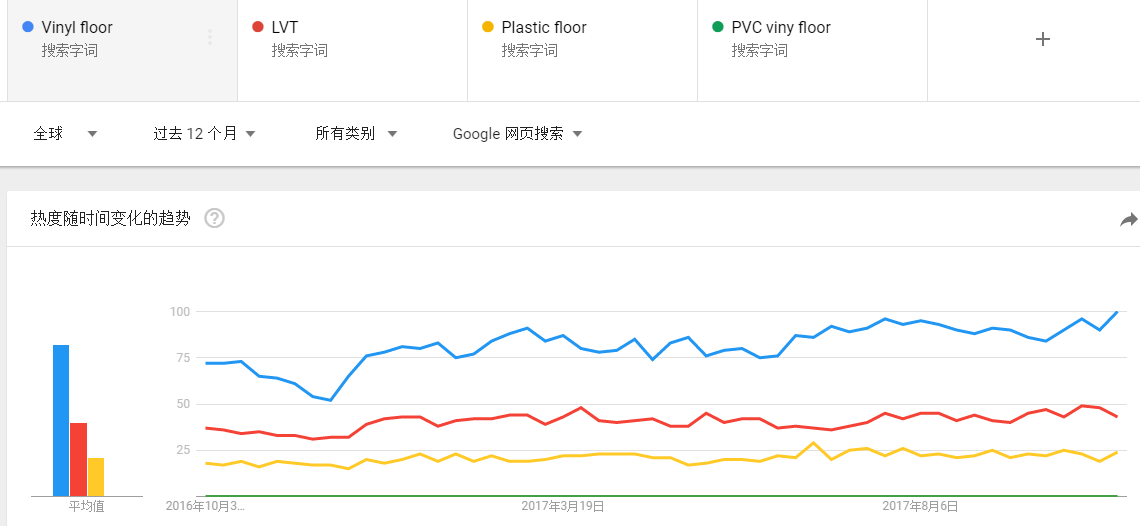
Task: Edit the Plastic floor search term
Action: point(544,28)
